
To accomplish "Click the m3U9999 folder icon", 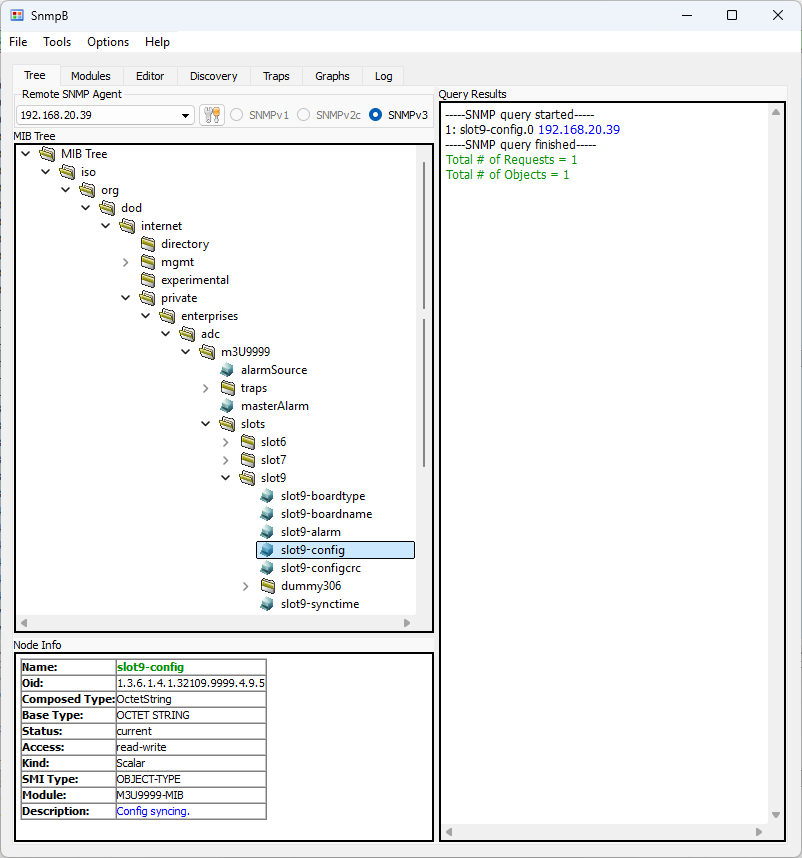I will [x=207, y=352].
